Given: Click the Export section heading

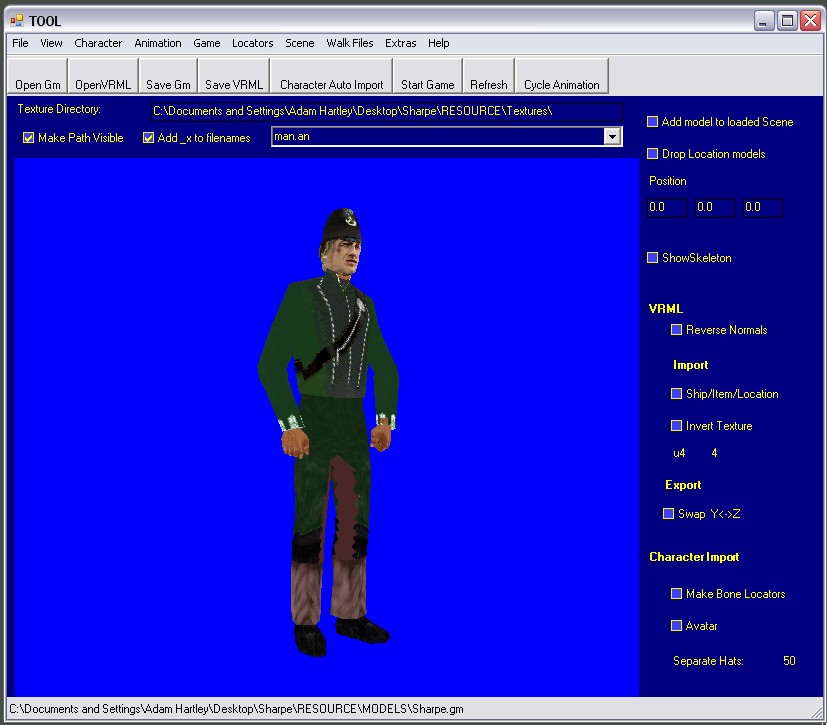Looking at the screenshot, I should pos(683,485).
